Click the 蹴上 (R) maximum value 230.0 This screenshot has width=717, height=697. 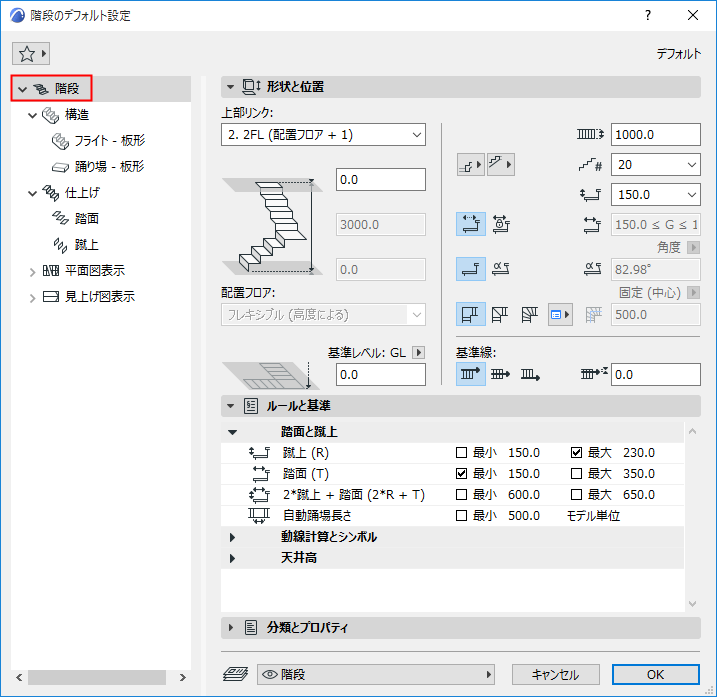638,453
